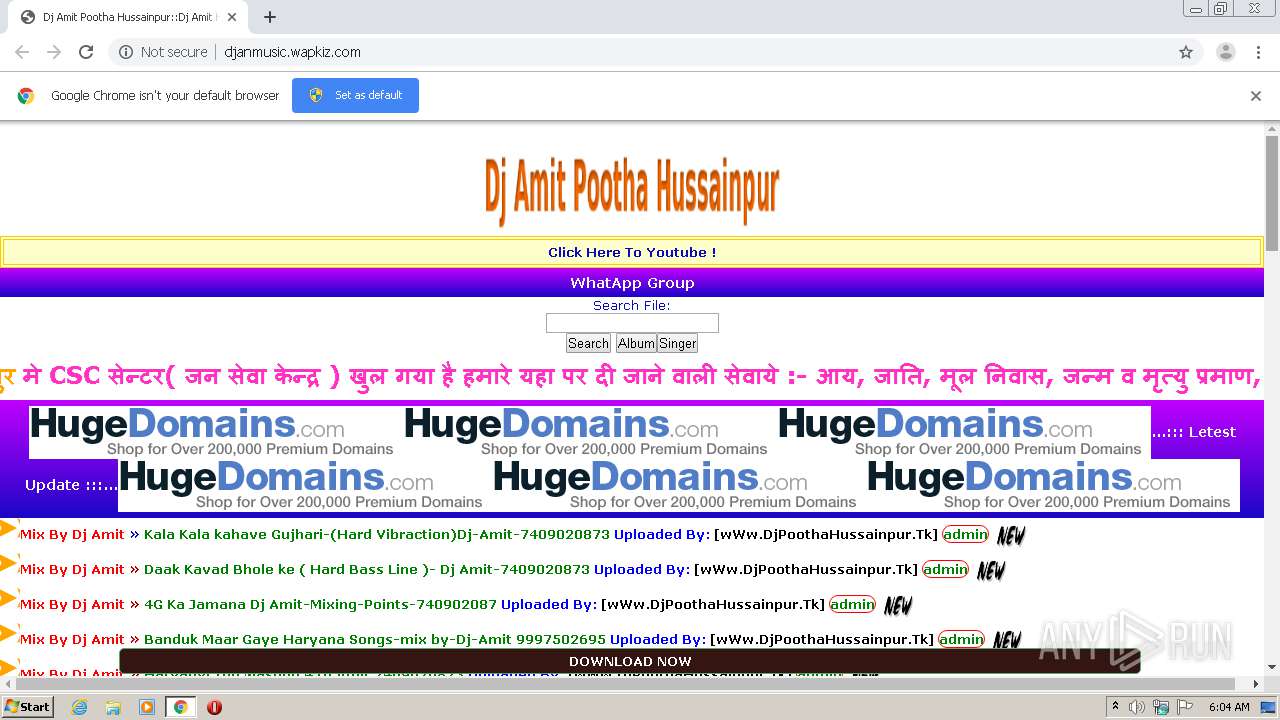Click orange arrow bullet before 4G Ka Jamana row
Image resolution: width=1280 pixels, height=720 pixels.
click(x=9, y=598)
